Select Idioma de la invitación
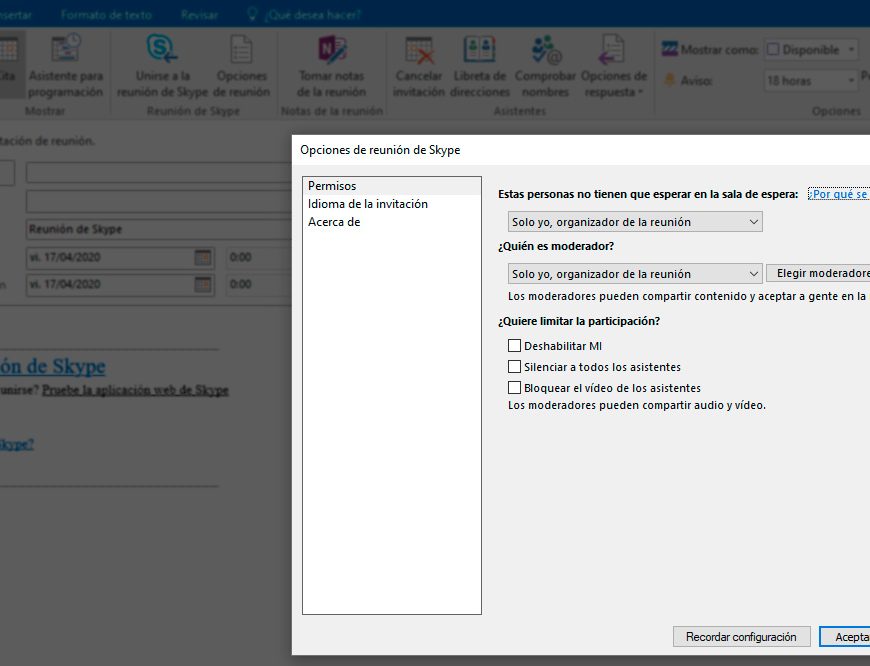The height and width of the screenshot is (666, 870). click(392, 204)
